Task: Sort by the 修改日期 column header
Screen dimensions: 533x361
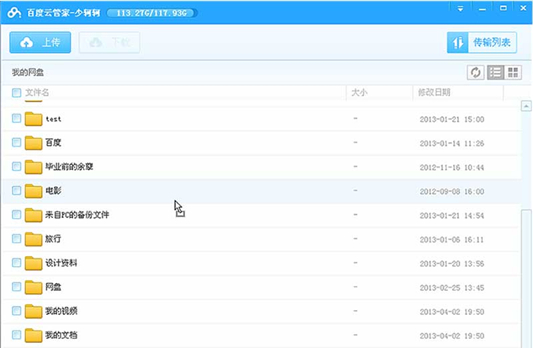Action: tap(434, 92)
